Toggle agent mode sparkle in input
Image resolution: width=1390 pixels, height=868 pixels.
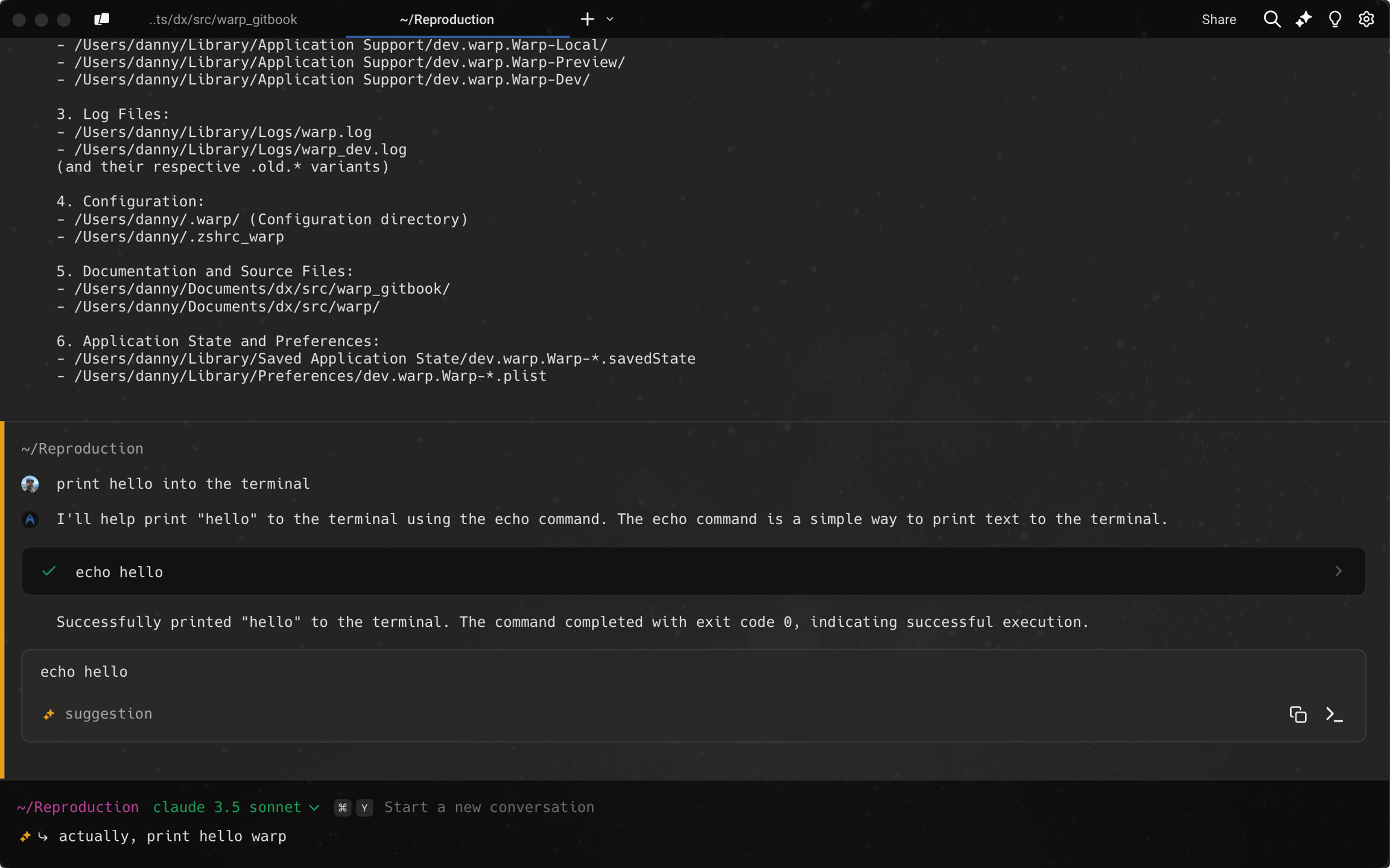(25, 837)
